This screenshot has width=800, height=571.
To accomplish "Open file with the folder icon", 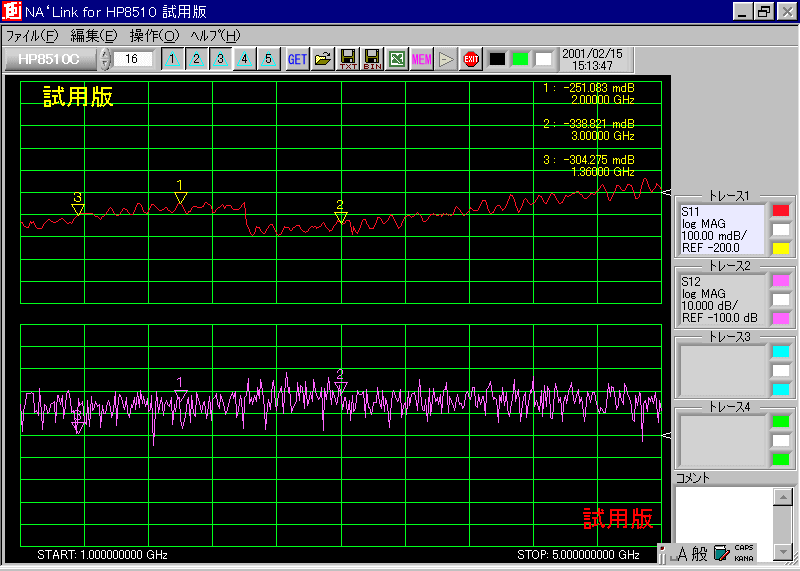I will pyautogui.click(x=322, y=59).
